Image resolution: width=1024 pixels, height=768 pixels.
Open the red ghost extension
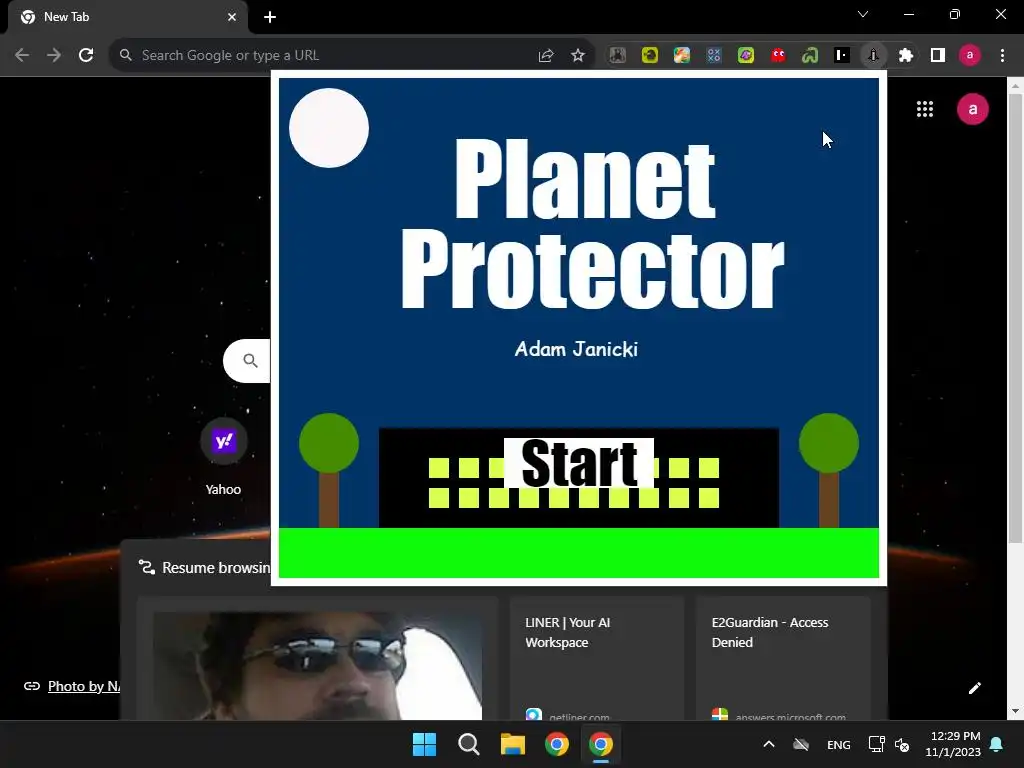pyautogui.click(x=778, y=56)
